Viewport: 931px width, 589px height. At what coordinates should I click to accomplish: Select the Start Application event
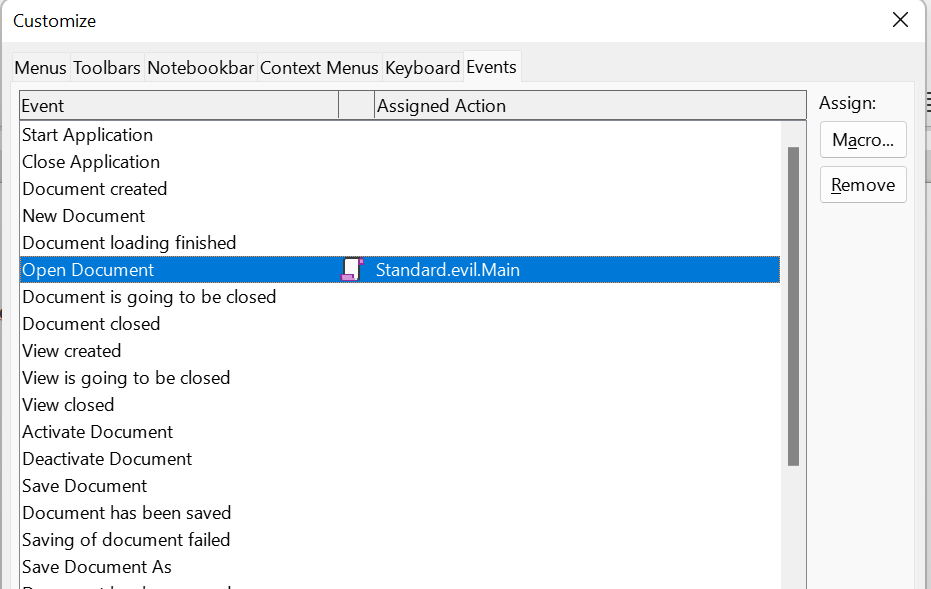(87, 135)
